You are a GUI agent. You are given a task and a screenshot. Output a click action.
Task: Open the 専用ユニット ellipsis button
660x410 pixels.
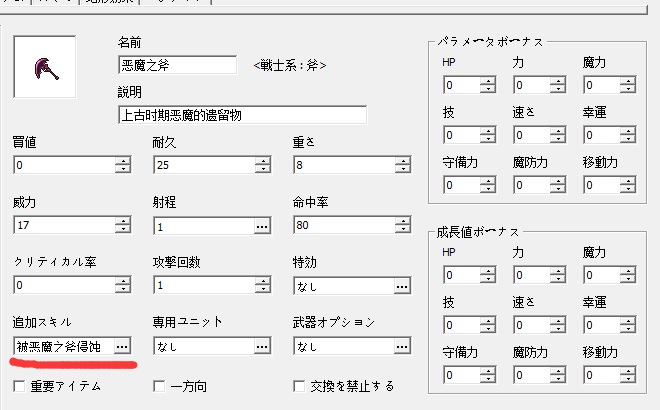[262, 346]
